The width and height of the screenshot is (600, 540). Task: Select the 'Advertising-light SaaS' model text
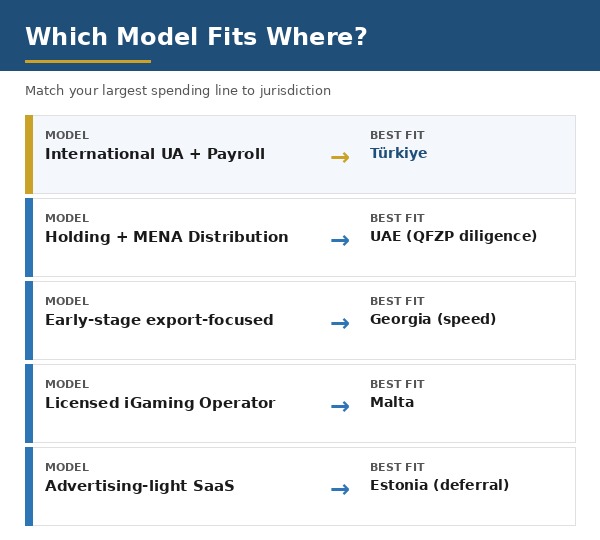[140, 486]
